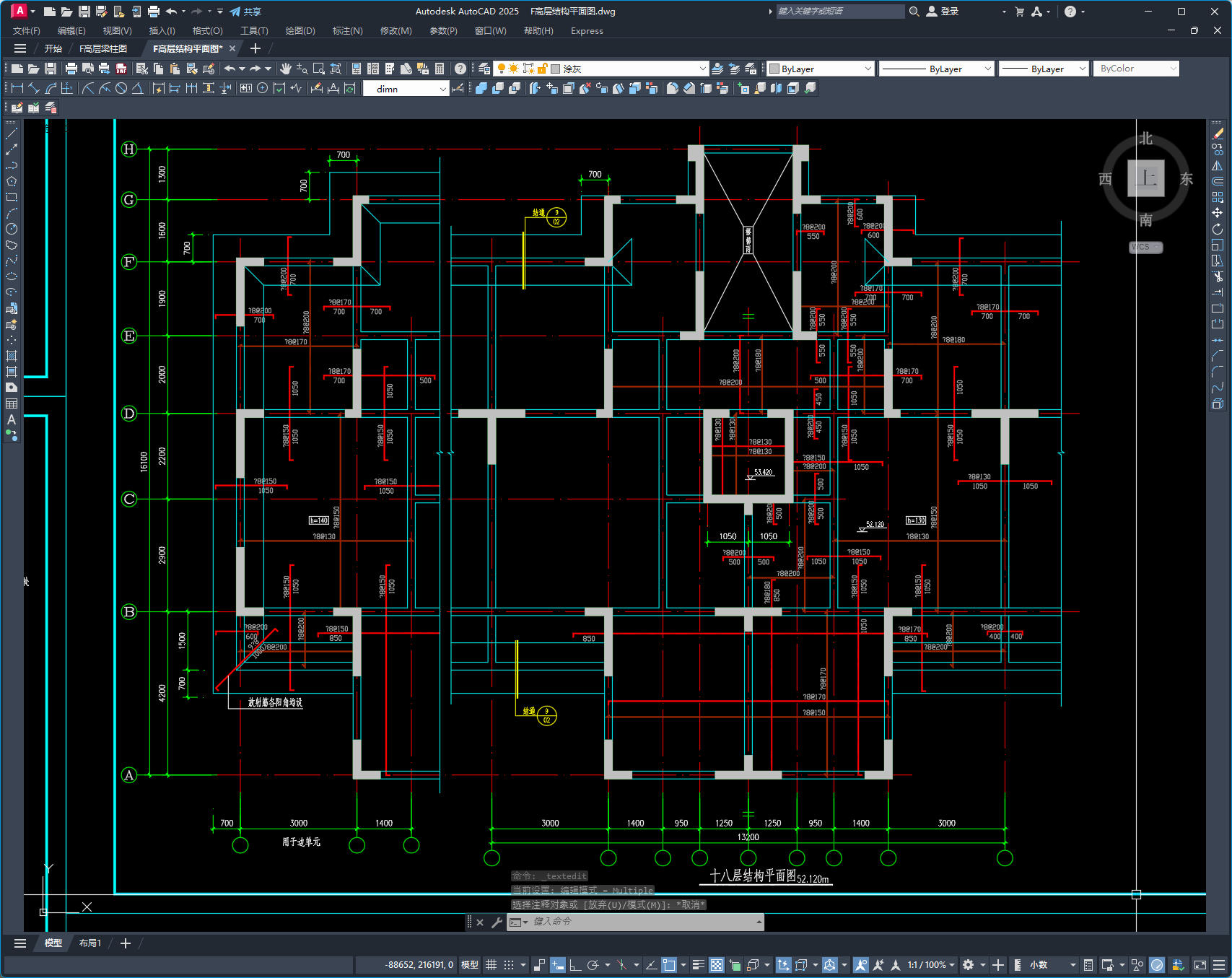Click the Center Mark dimension icon

[x=262, y=88]
